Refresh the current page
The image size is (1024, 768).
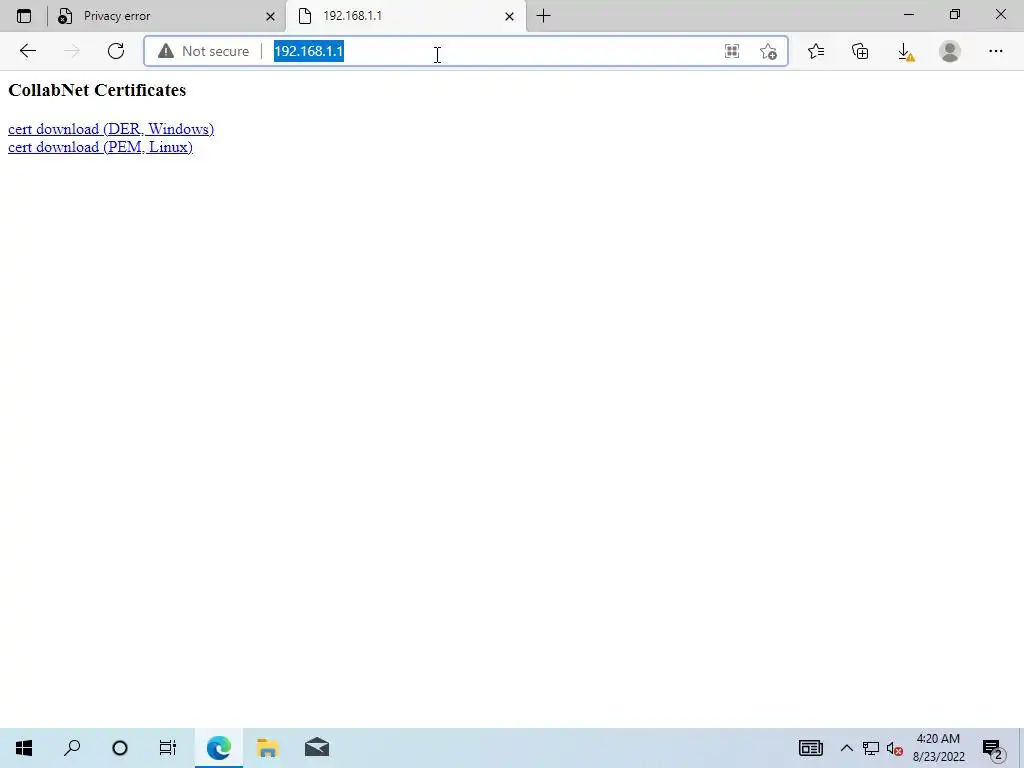point(116,51)
